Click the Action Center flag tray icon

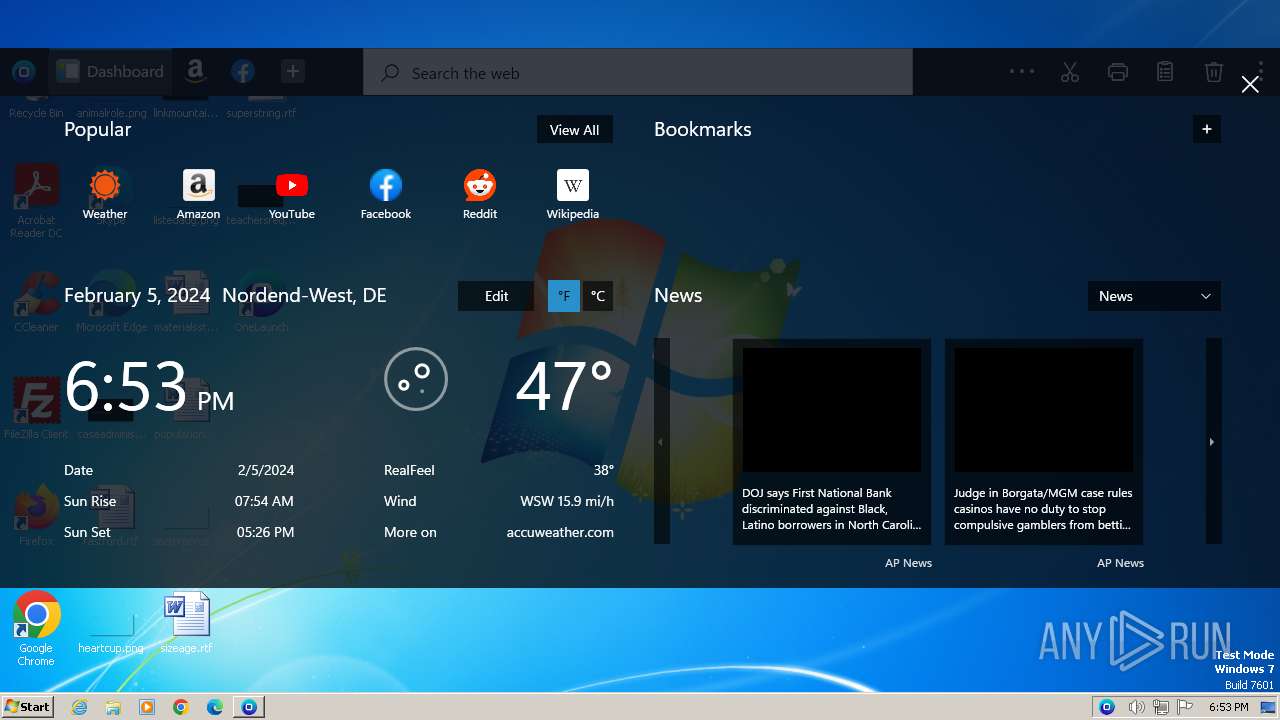1185,707
